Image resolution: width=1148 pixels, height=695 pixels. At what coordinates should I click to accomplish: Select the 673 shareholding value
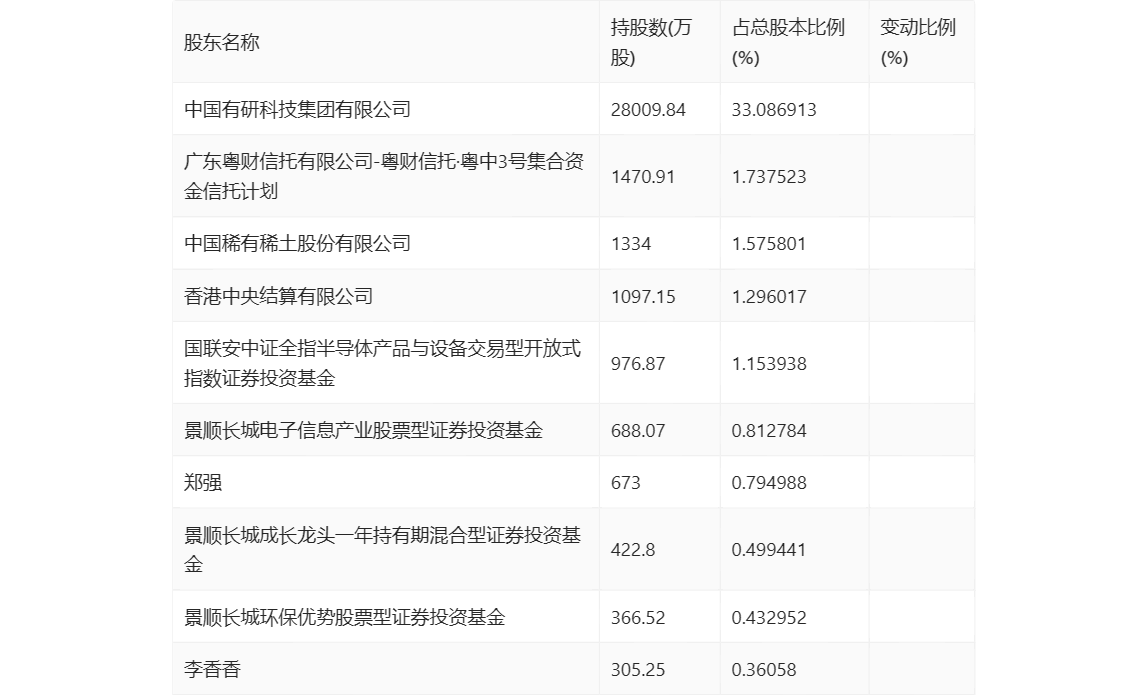[x=625, y=483]
